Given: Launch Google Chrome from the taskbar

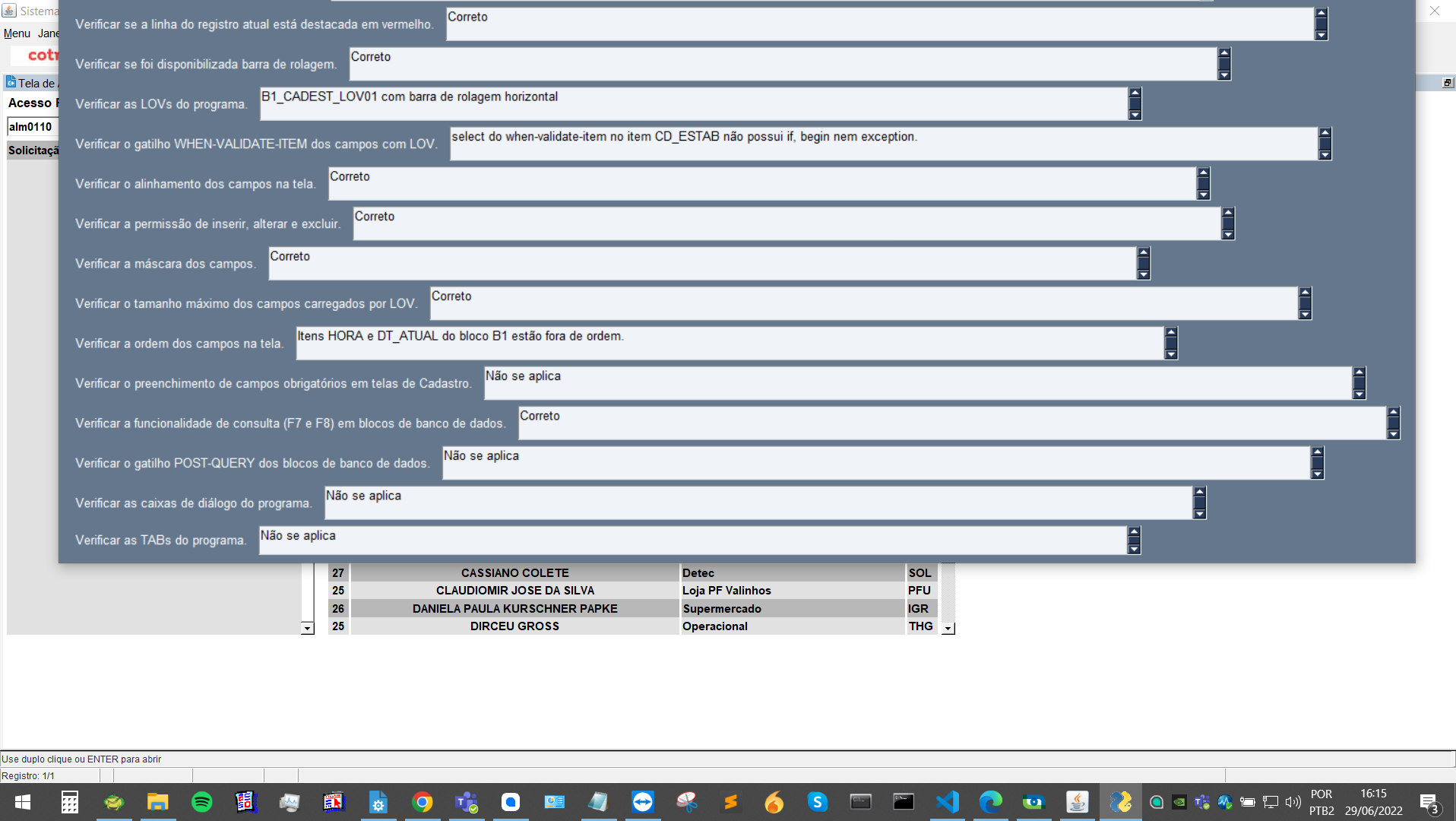Looking at the screenshot, I should pyautogui.click(x=423, y=802).
